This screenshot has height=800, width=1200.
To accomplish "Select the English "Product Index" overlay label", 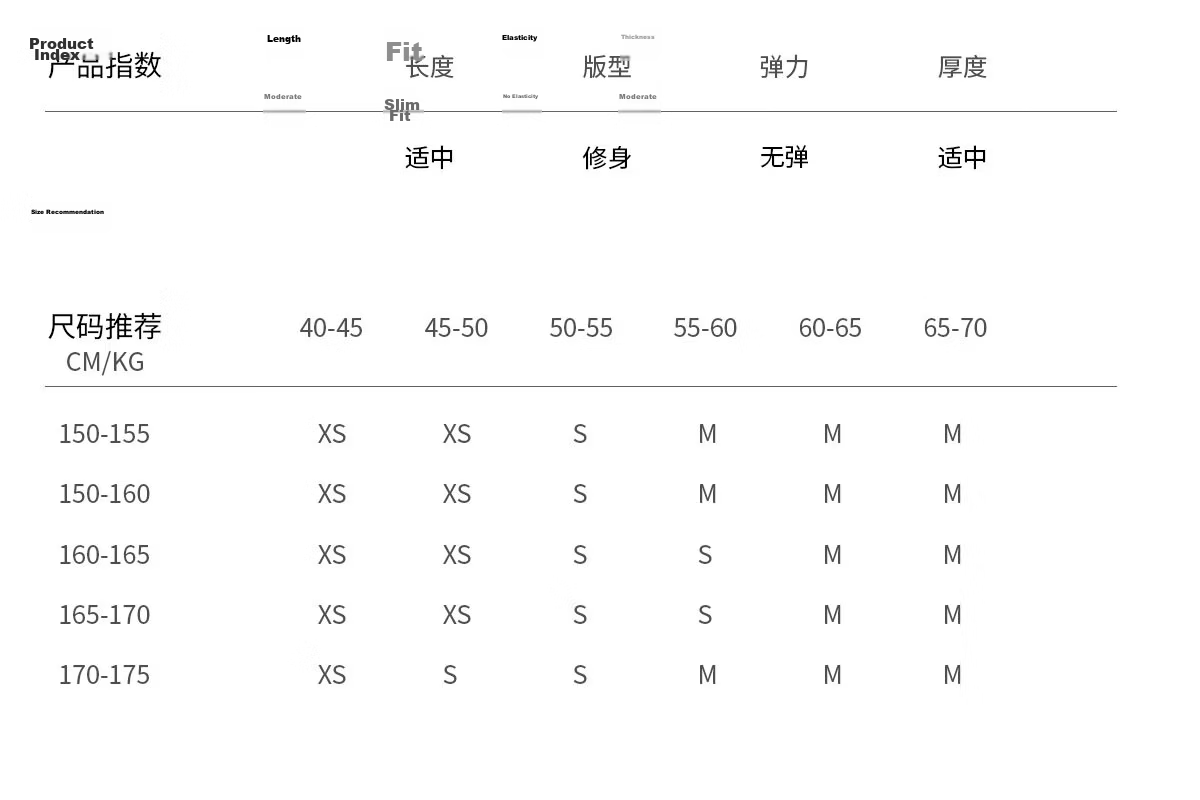I will (61, 49).
